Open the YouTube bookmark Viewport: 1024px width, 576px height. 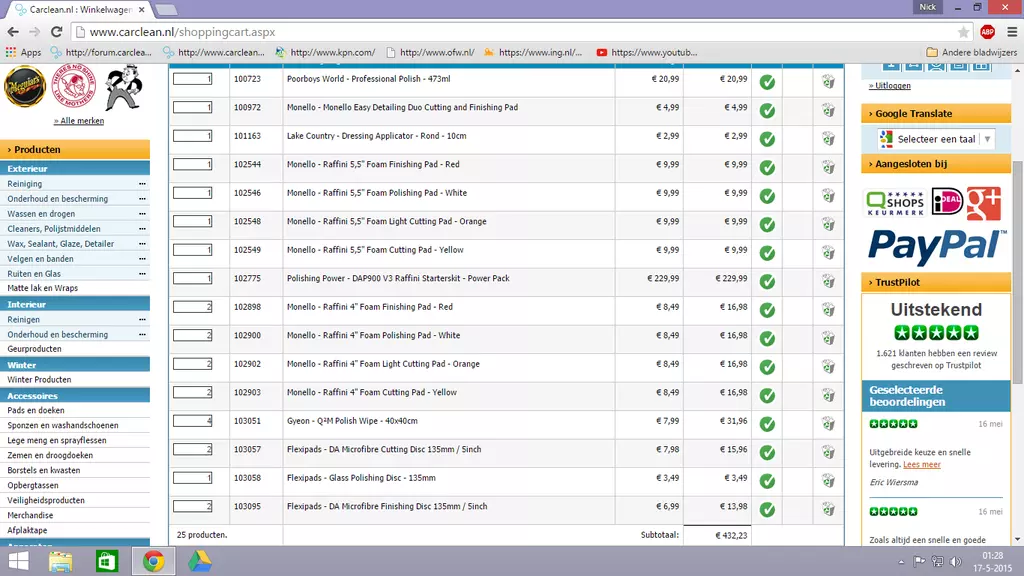click(x=647, y=52)
